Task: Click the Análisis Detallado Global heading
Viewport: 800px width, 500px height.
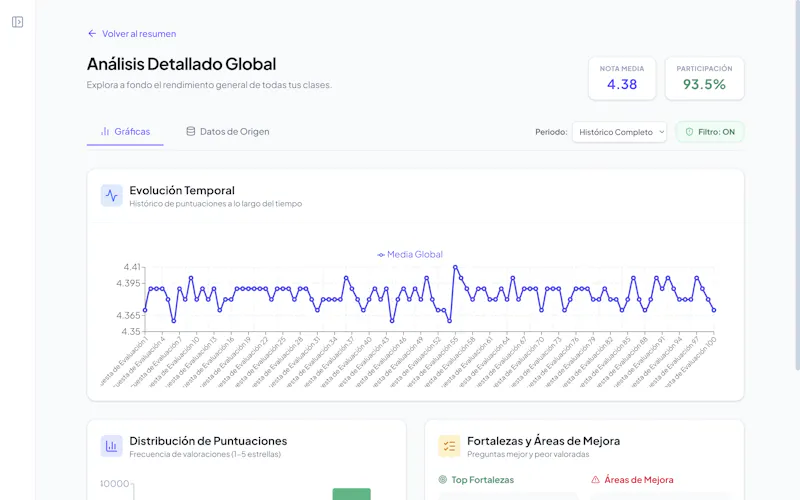Action: [181, 64]
